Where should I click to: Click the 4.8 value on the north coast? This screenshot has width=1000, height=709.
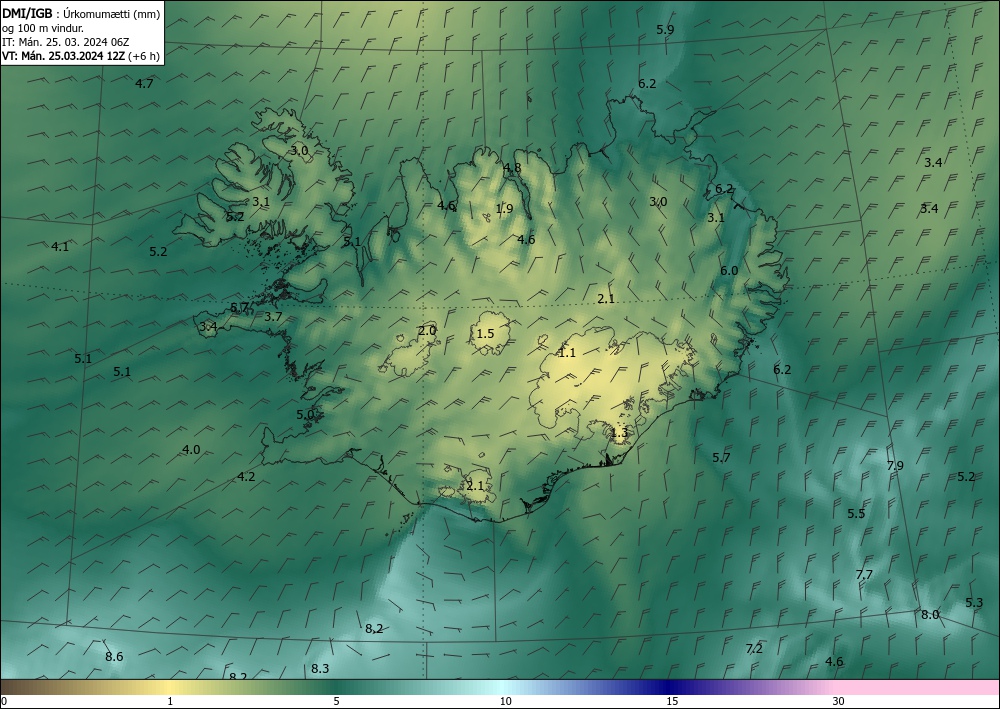pos(512,168)
